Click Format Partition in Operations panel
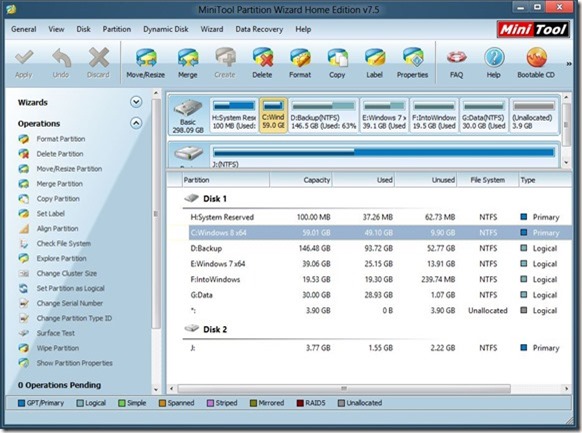The width and height of the screenshot is (582, 433). 61,139
